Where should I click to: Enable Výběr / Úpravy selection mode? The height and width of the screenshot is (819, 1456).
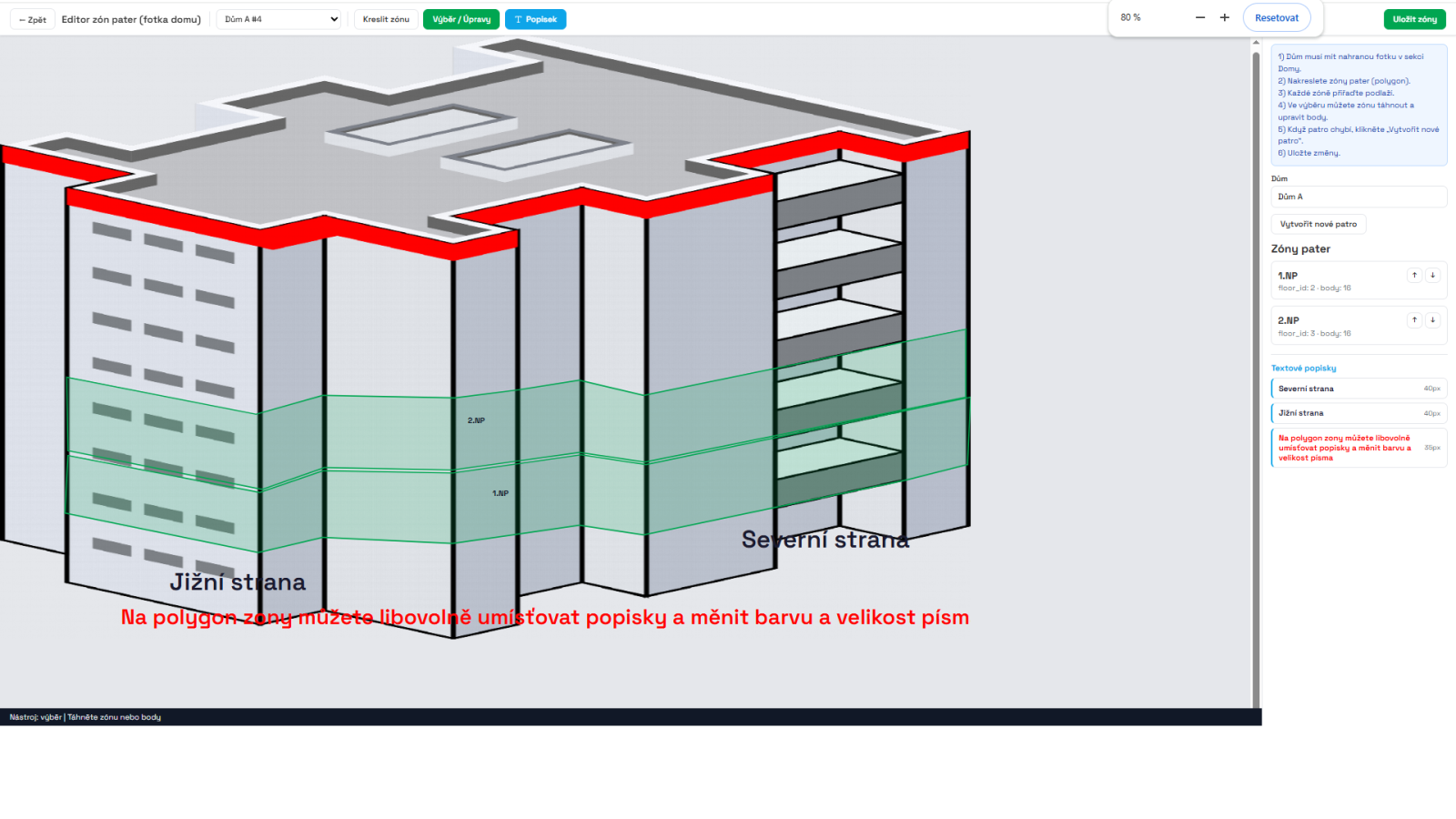[x=461, y=19]
